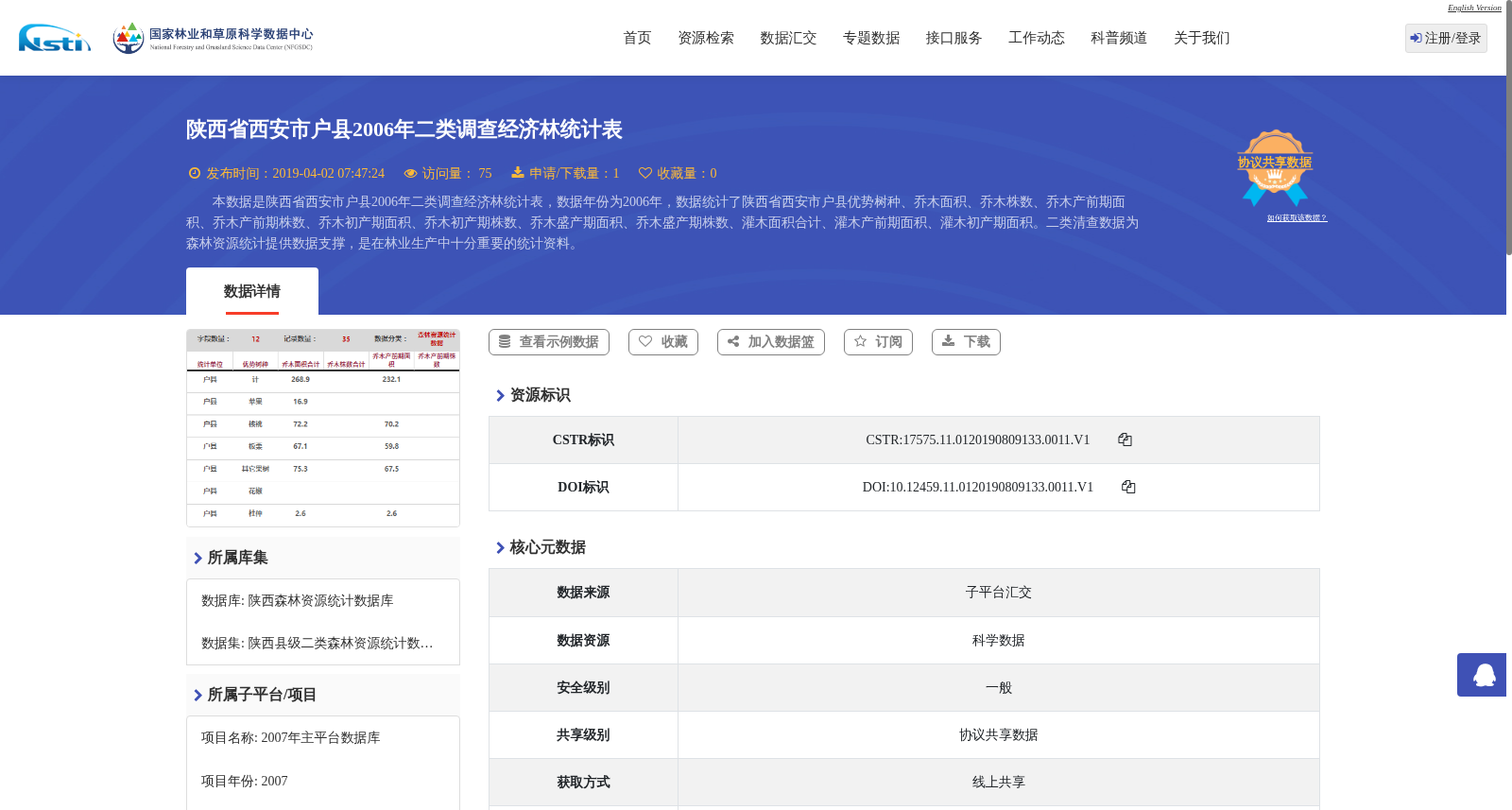Click the DOI:10.12459.11.0120190809133.0011.V1 value
This screenshot has height=810, width=1512.
click(x=978, y=488)
